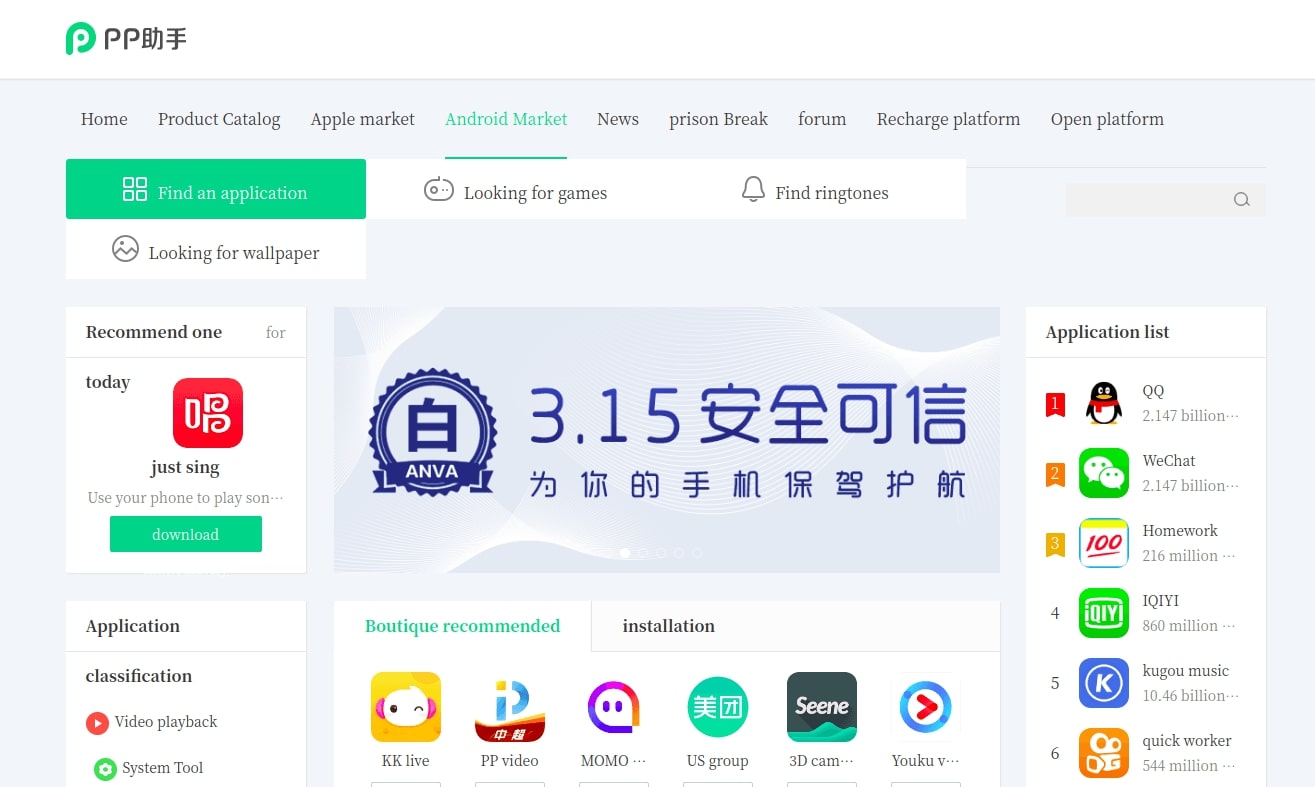Click the PP助手 logo
Image resolution: width=1315 pixels, height=787 pixels.
tap(127, 39)
